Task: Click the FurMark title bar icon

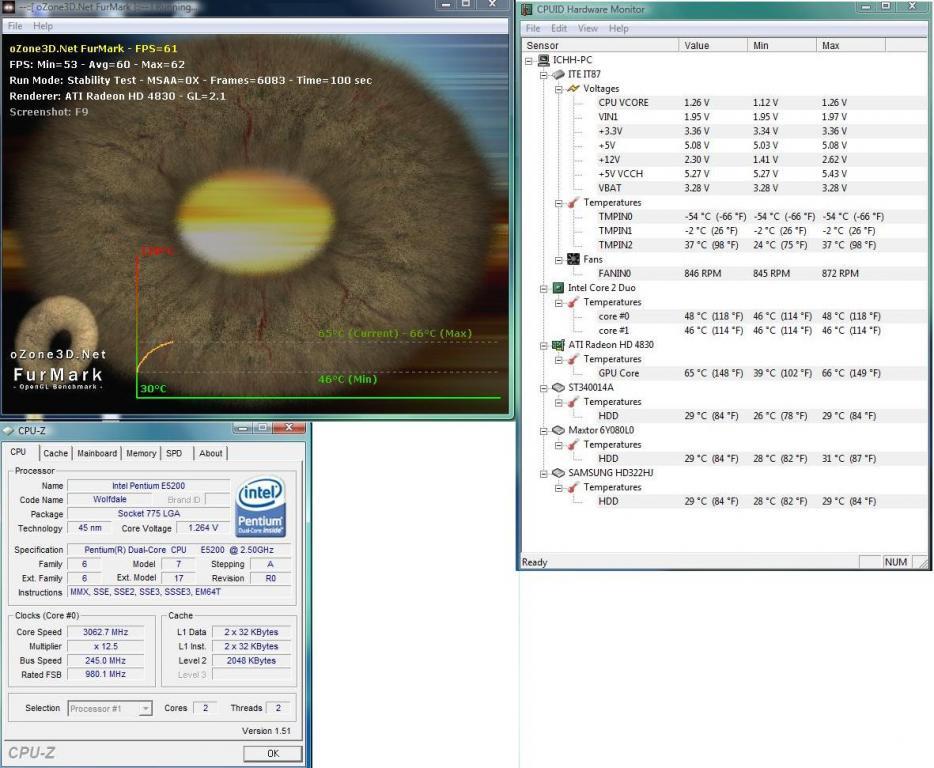Action: pyautogui.click(x=8, y=7)
